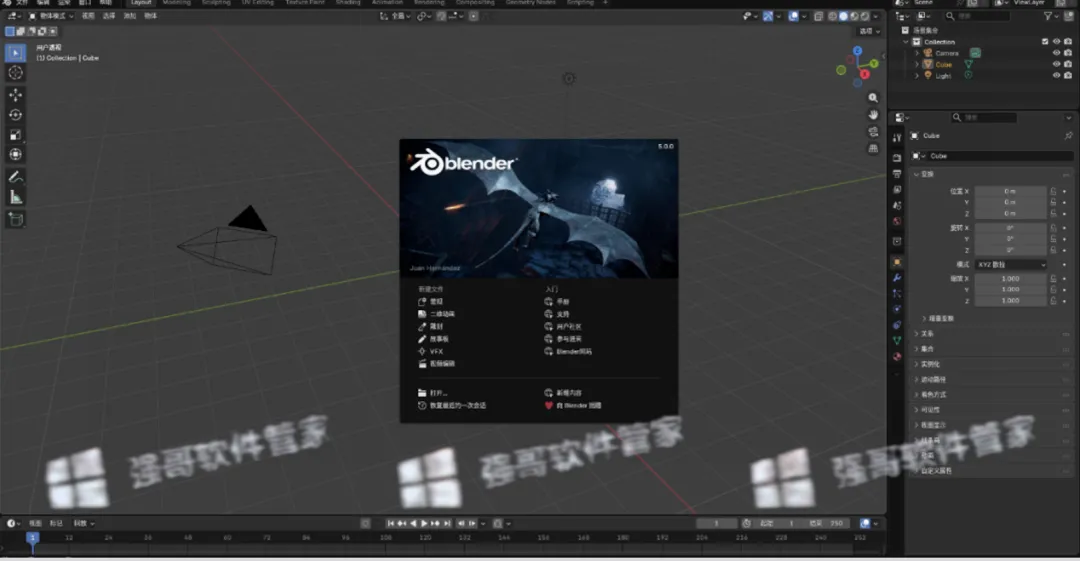This screenshot has height=561, width=1080.
Task: Open the outliner filter funnel
Action: pos(1048,16)
